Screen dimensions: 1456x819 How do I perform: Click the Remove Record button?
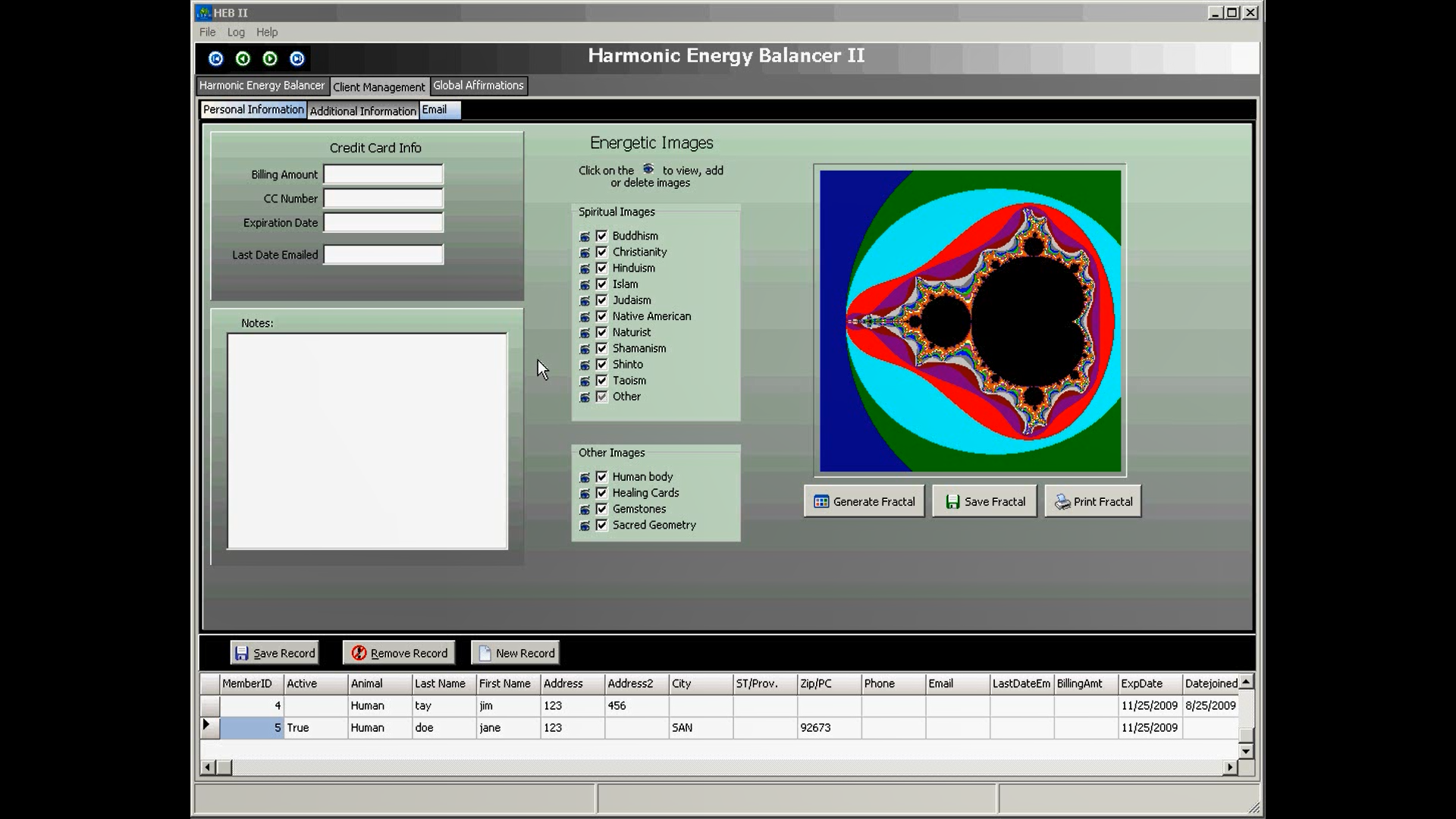[400, 653]
